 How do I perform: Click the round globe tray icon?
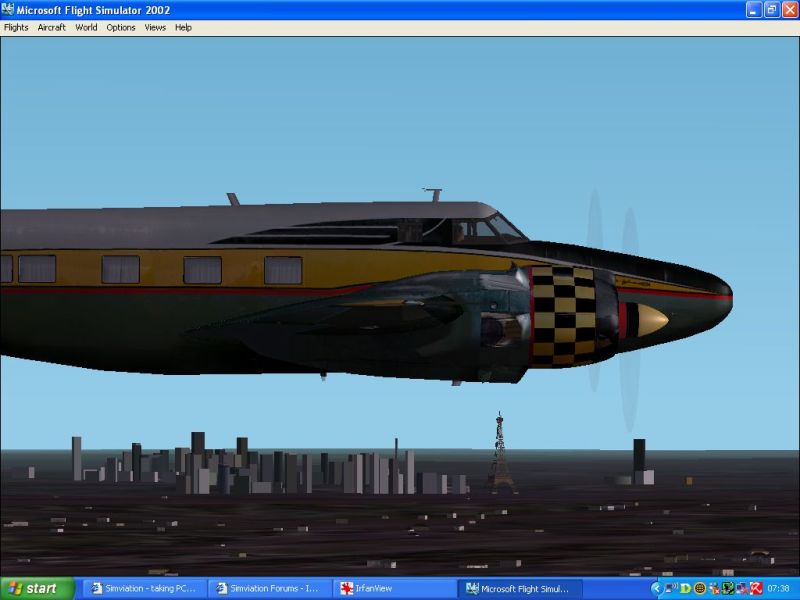click(x=700, y=589)
